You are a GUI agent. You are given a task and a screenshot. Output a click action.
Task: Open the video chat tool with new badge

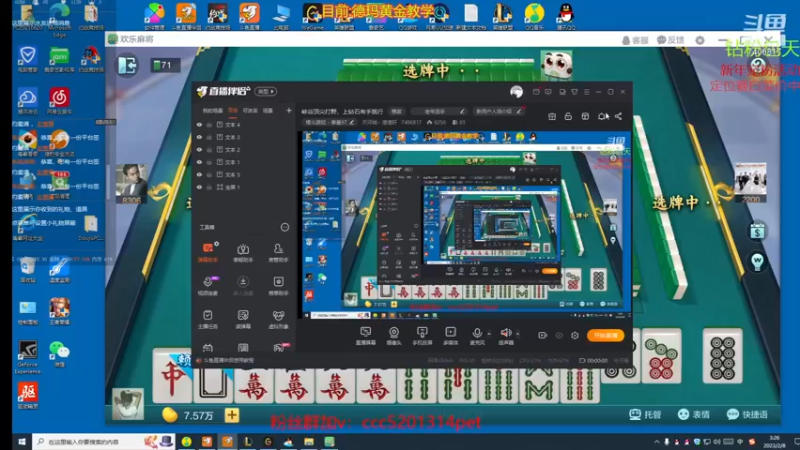208,285
